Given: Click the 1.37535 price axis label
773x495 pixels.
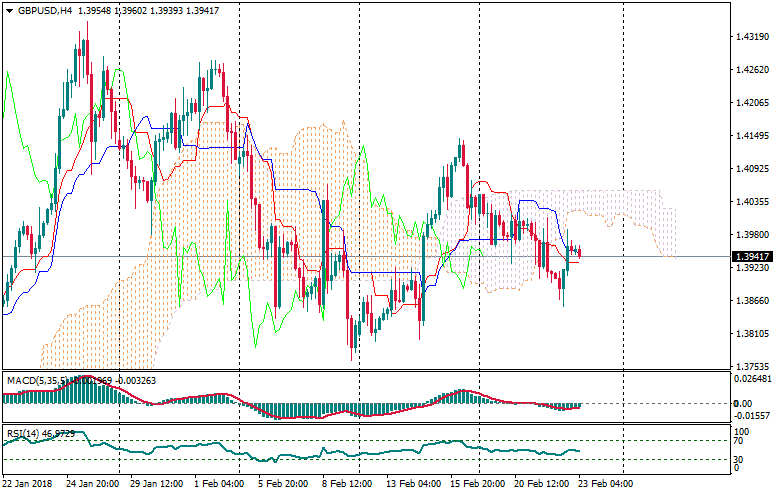Looking at the screenshot, I should point(750,367).
